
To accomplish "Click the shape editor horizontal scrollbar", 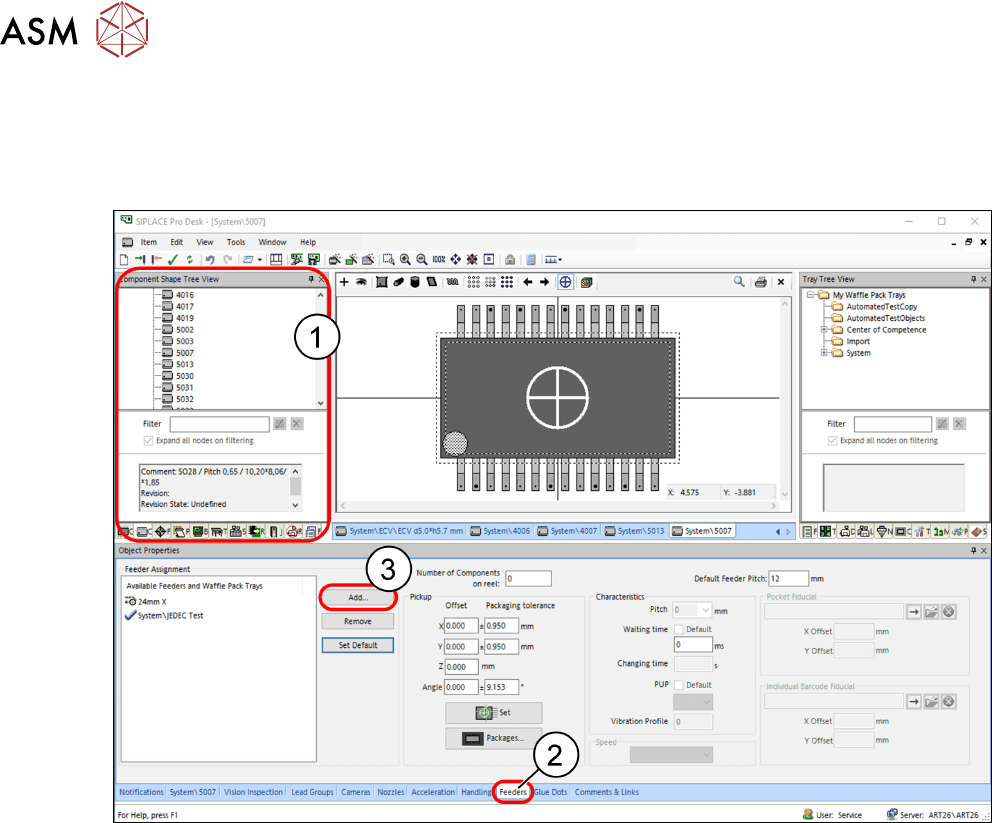I will coord(557,506).
